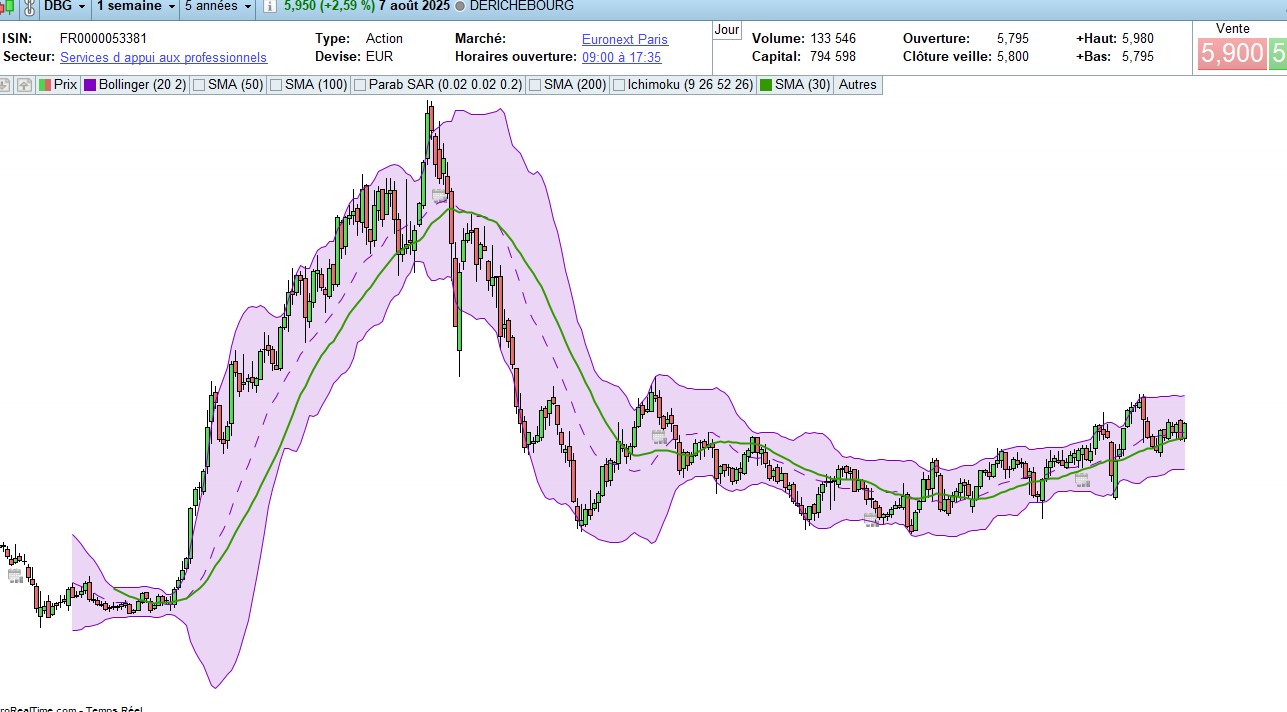Click the purple Bollinger (20 2) color swatch
1287x712 pixels.
tap(90, 85)
